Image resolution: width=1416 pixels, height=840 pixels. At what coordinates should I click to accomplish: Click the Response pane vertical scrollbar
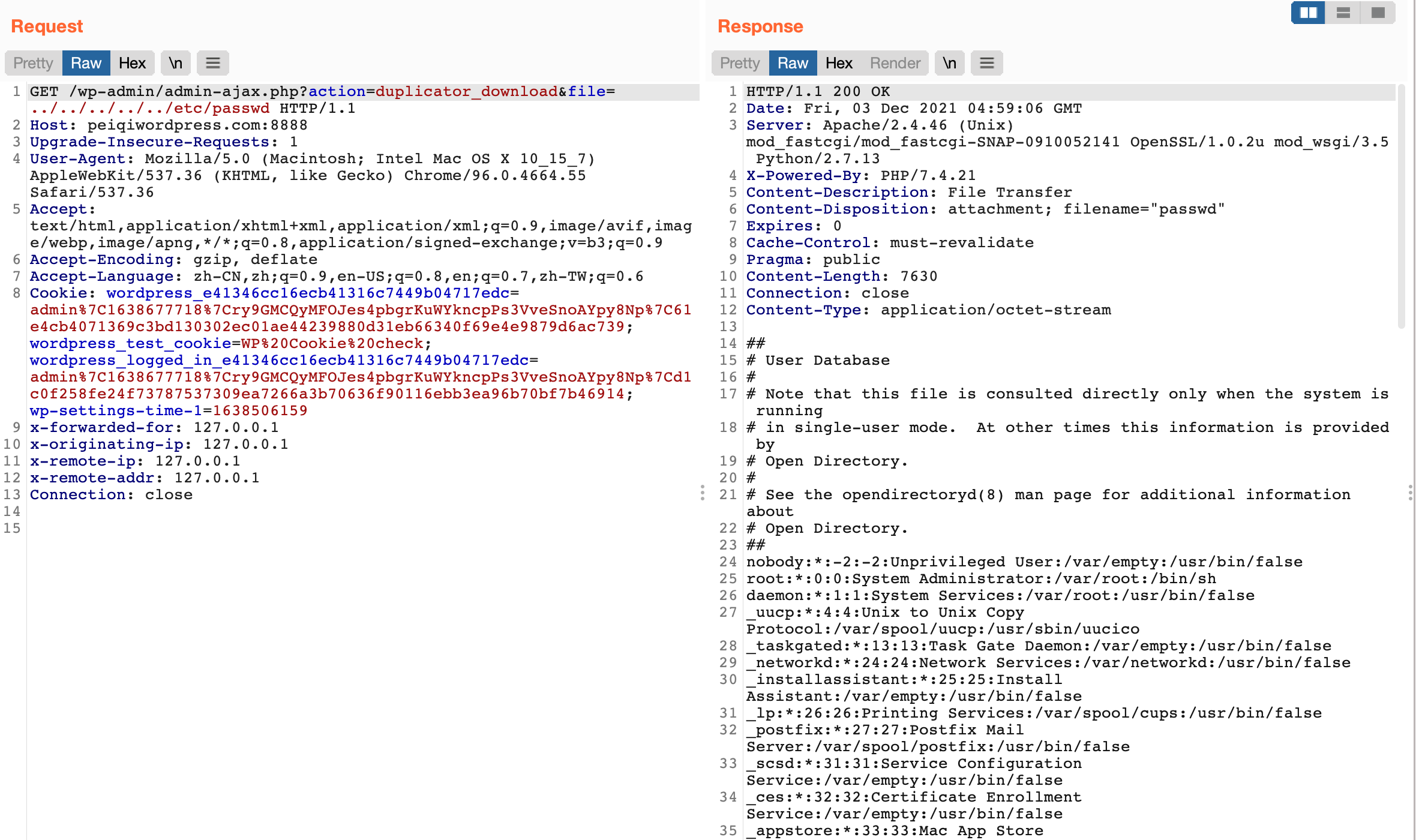coord(1401,207)
